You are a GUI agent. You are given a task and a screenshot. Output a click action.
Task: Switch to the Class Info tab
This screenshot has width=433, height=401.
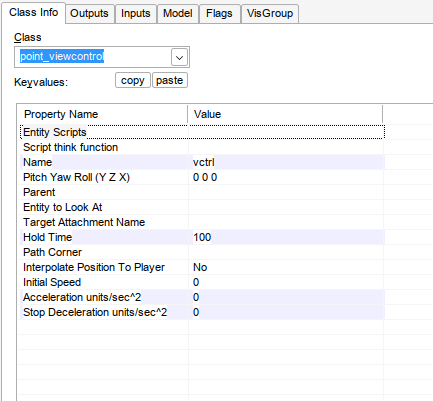point(33,13)
